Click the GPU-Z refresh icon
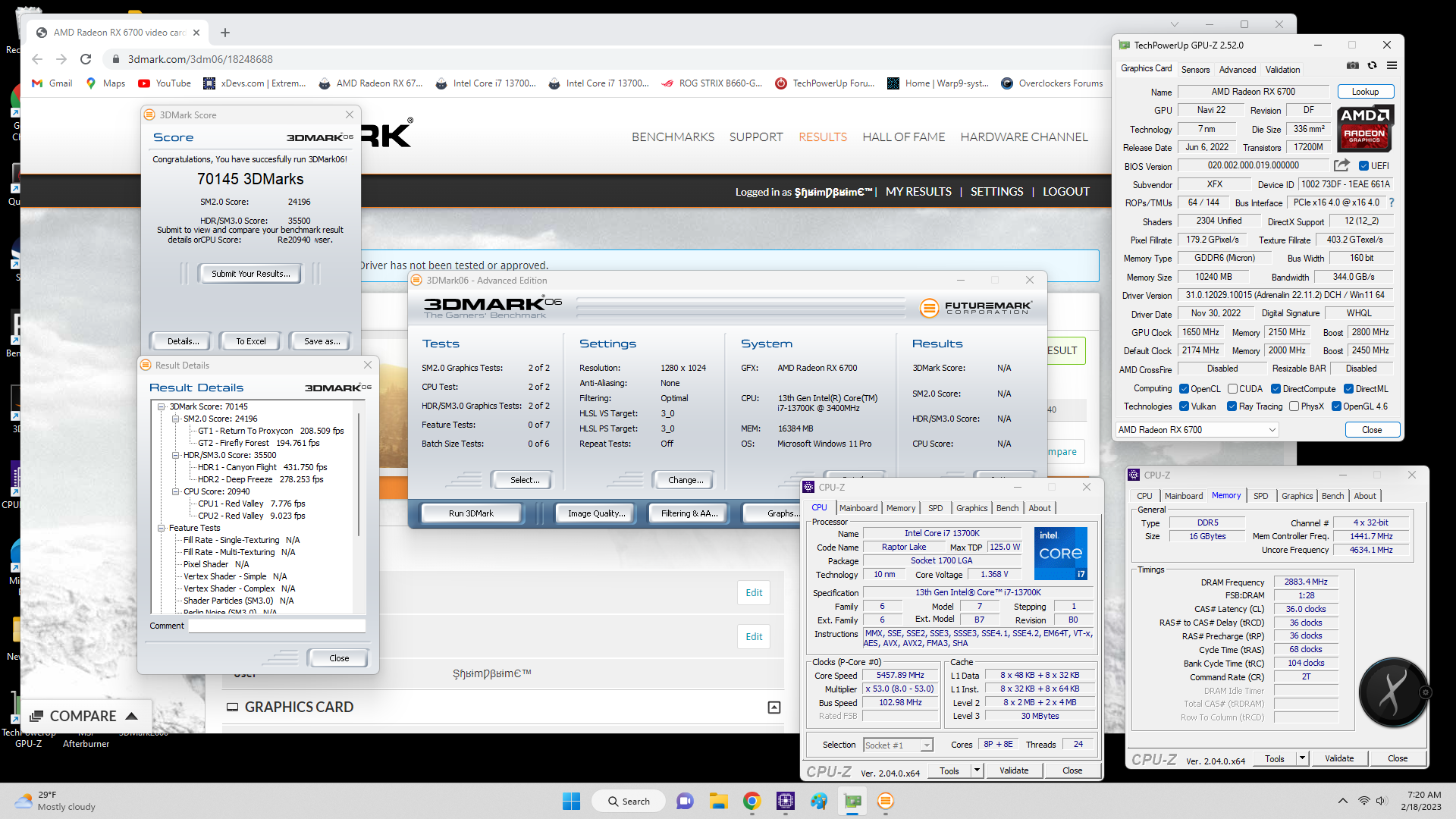1456x819 pixels. [1372, 66]
